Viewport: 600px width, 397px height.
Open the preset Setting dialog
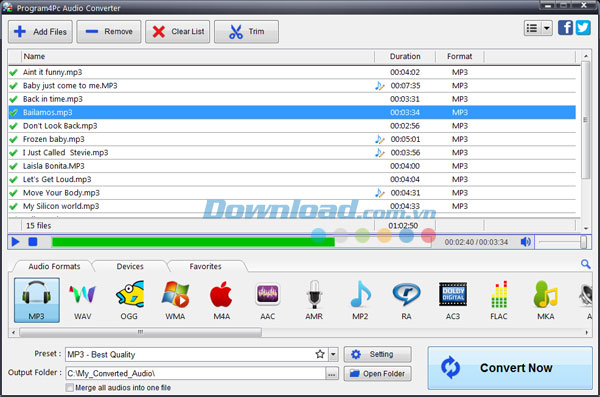pyautogui.click(x=378, y=354)
